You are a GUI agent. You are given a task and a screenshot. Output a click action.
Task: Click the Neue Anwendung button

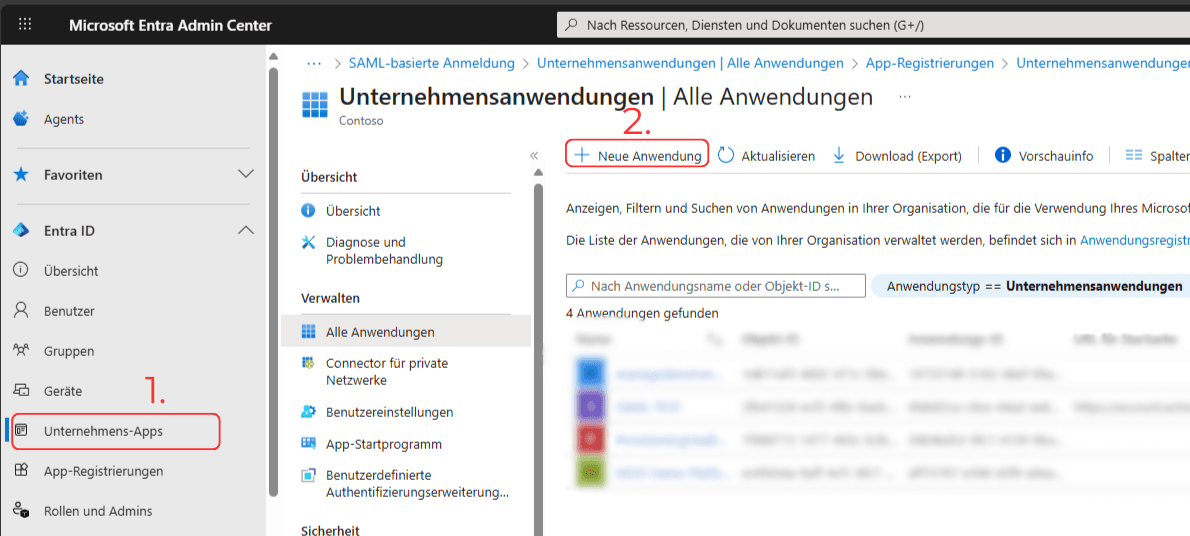(637, 155)
